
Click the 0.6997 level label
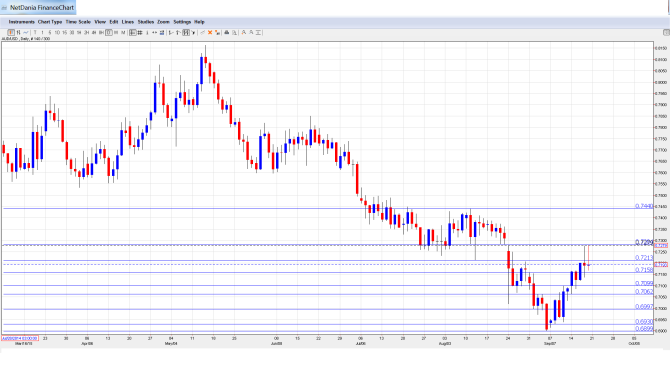[644, 306]
